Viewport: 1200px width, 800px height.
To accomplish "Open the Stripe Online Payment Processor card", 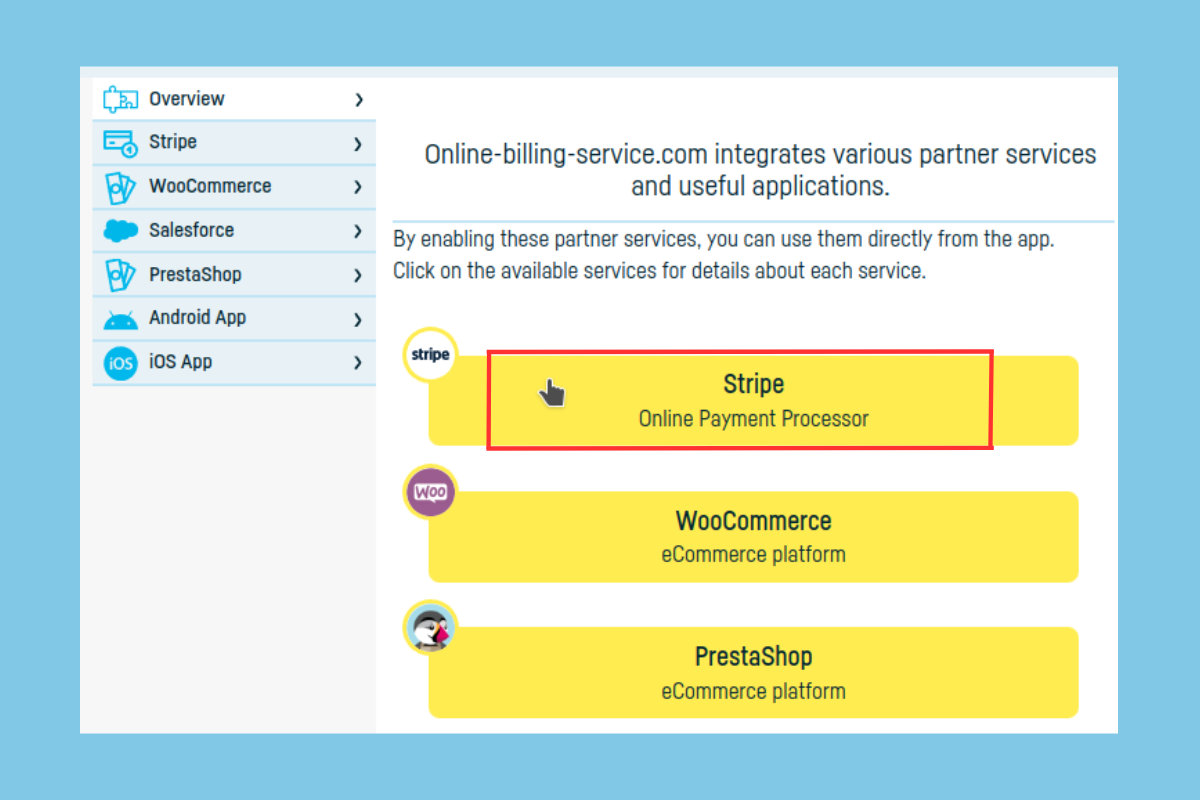I will tap(753, 400).
